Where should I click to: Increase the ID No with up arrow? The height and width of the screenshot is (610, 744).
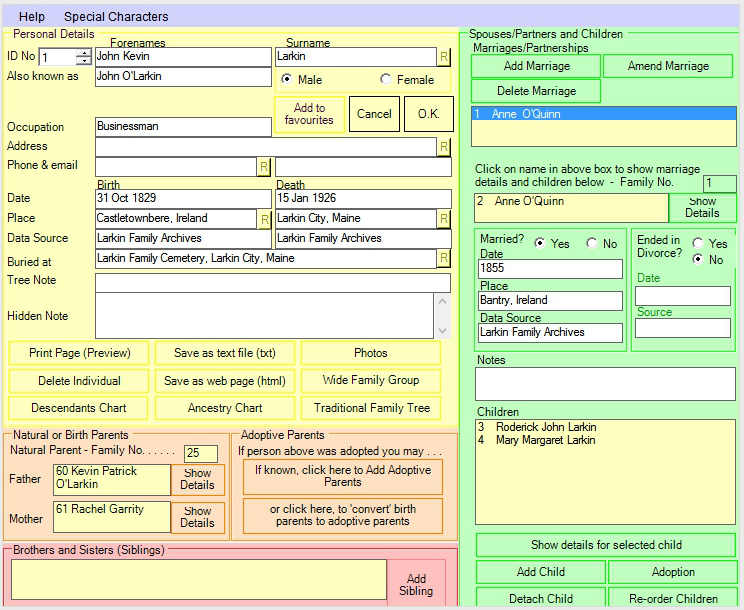point(84,53)
